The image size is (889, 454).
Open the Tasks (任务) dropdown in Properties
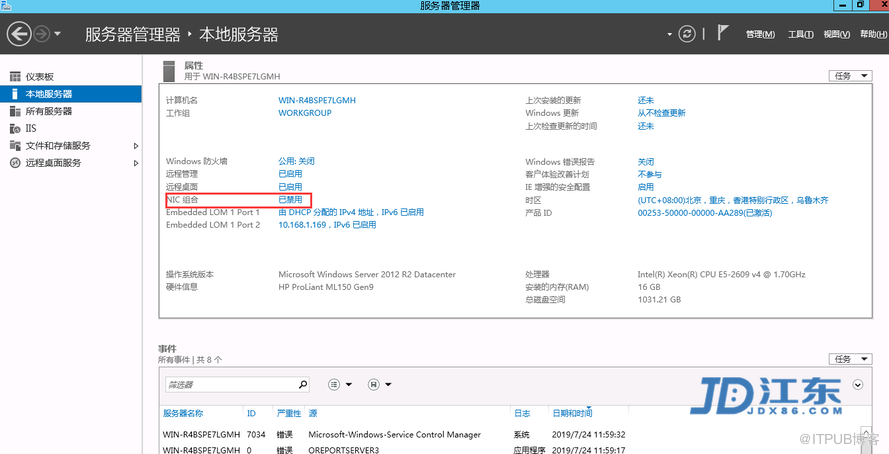pyautogui.click(x=850, y=76)
